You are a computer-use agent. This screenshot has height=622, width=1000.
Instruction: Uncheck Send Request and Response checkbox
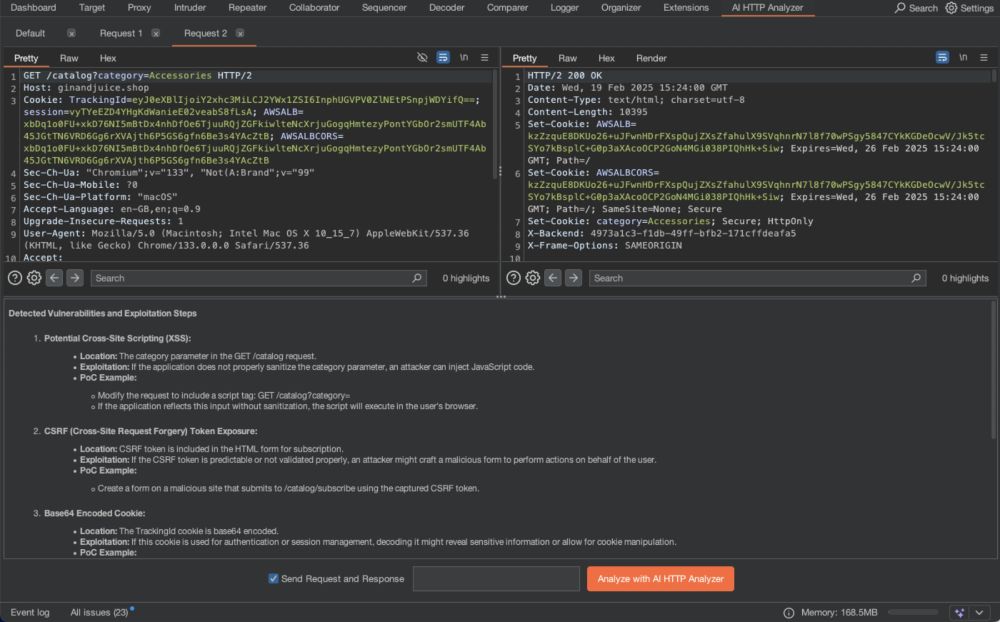[273, 579]
